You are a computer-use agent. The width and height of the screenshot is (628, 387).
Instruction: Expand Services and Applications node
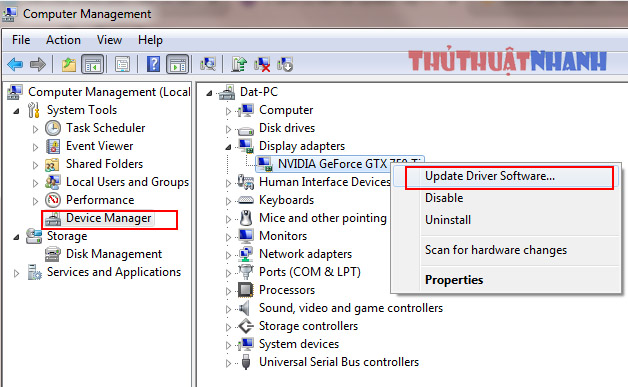coord(16,273)
